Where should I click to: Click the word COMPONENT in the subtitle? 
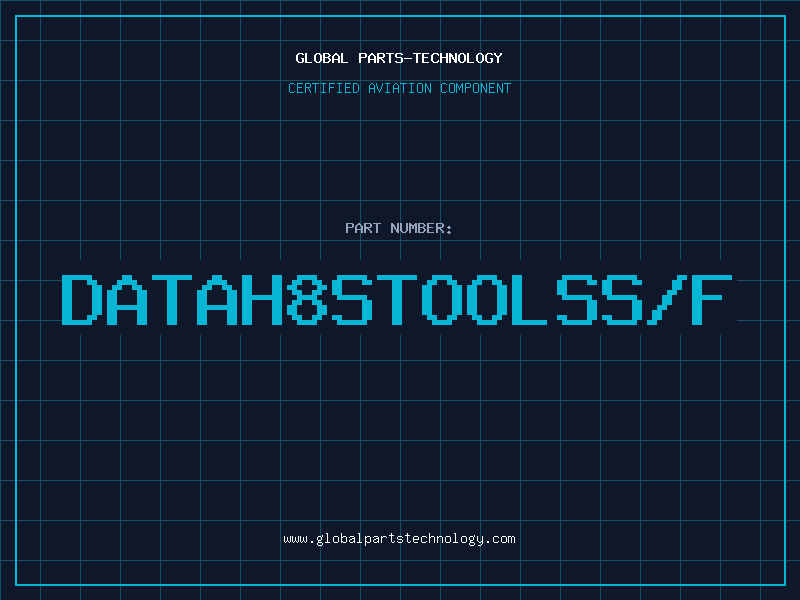coord(476,88)
